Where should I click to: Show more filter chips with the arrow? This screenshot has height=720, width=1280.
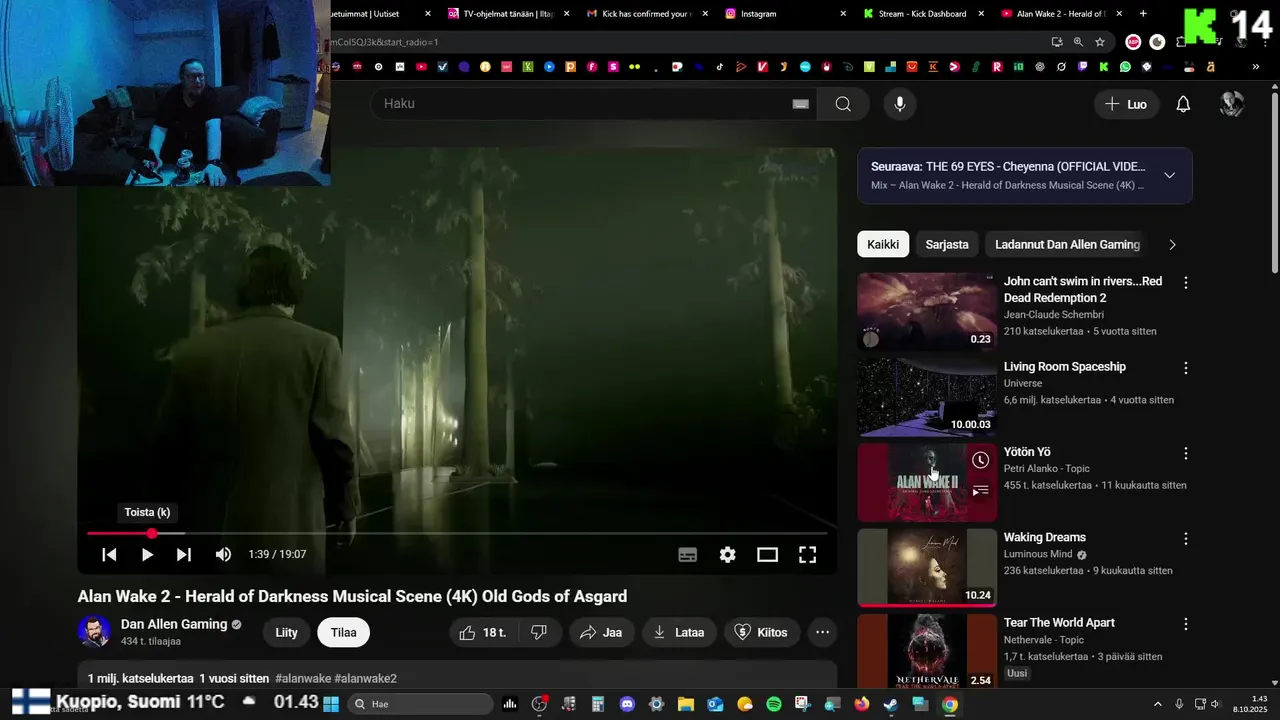coord(1172,244)
